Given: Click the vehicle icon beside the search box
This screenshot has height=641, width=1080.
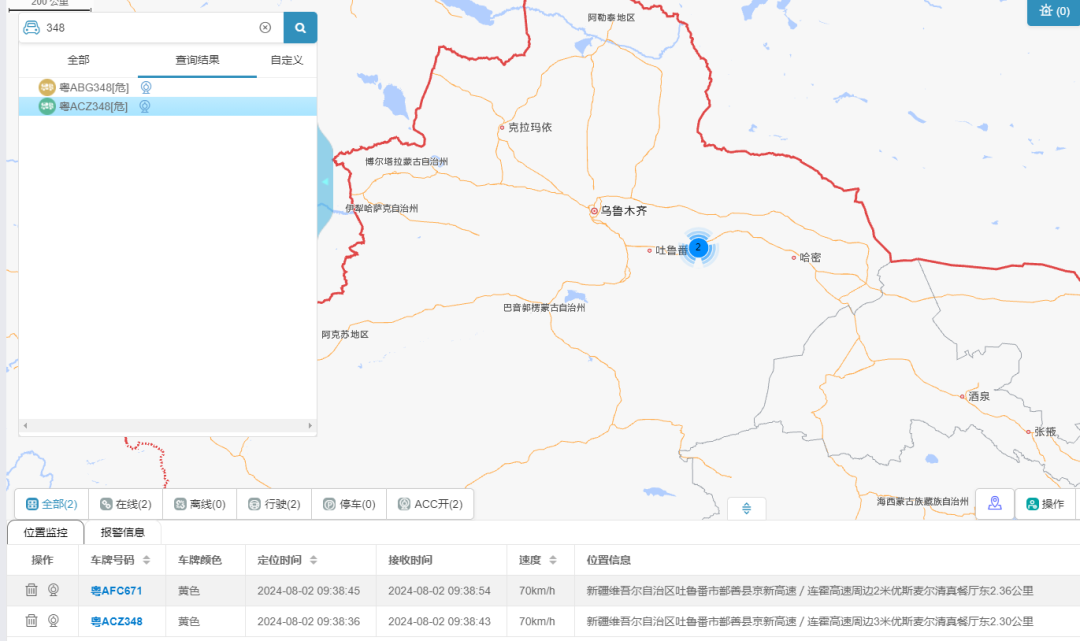Looking at the screenshot, I should (31, 27).
